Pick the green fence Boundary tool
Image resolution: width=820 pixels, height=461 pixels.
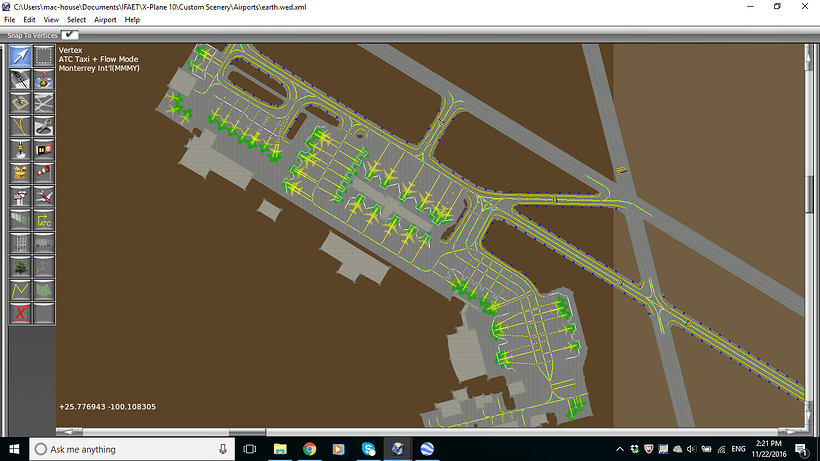click(x=20, y=220)
